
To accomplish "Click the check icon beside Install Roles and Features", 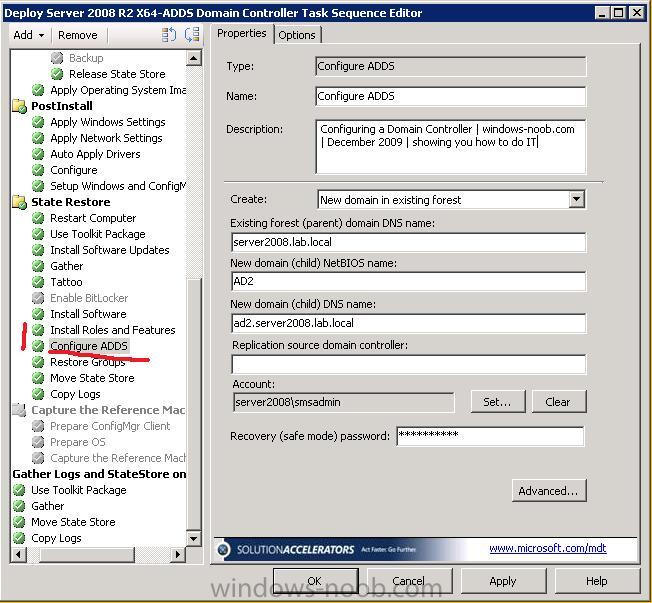I will click(x=38, y=330).
